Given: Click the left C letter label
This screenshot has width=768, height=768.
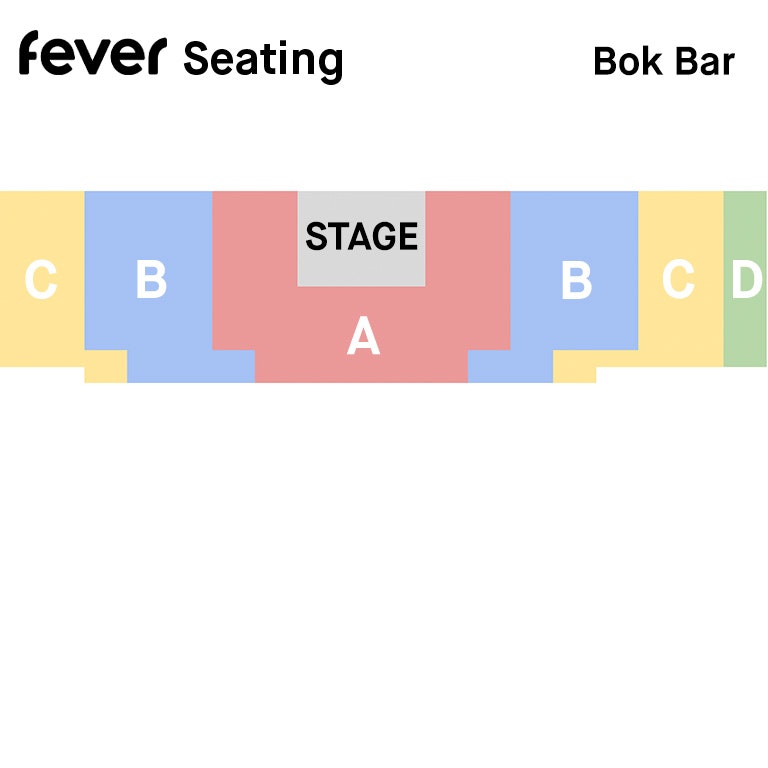Looking at the screenshot, I should click(40, 280).
